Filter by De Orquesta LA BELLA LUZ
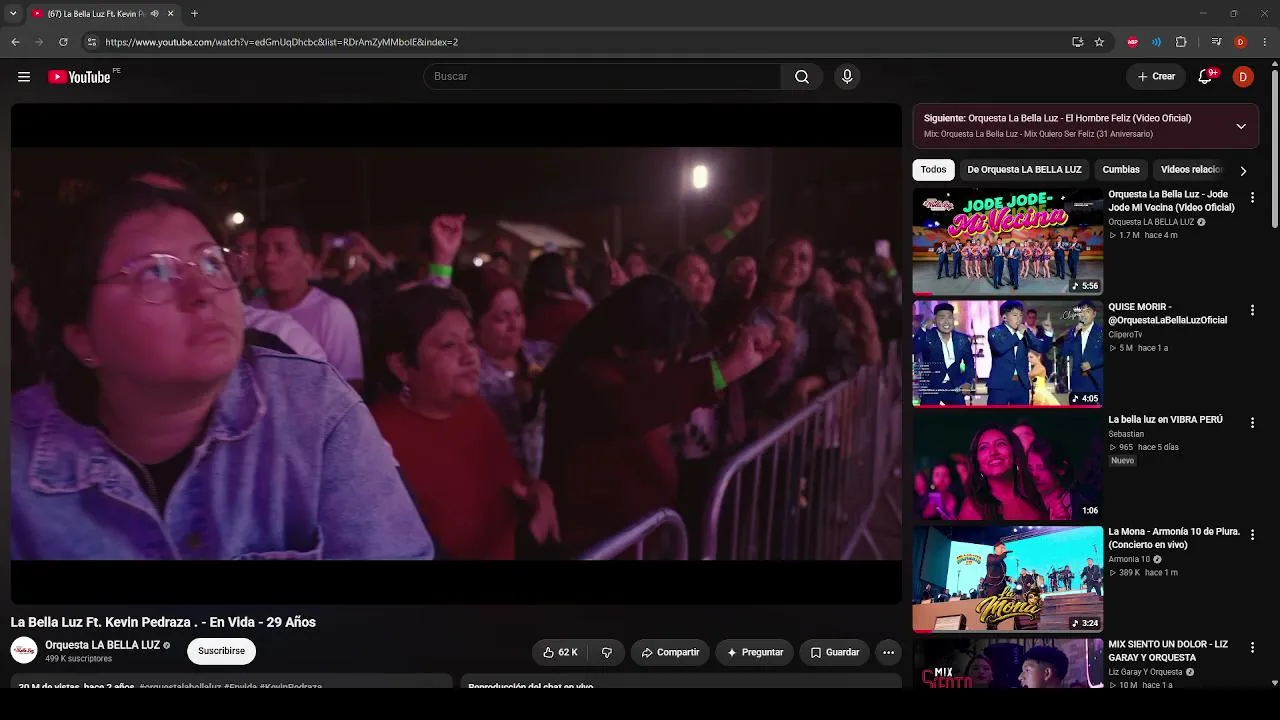The height and width of the screenshot is (720, 1280). coord(1024,170)
